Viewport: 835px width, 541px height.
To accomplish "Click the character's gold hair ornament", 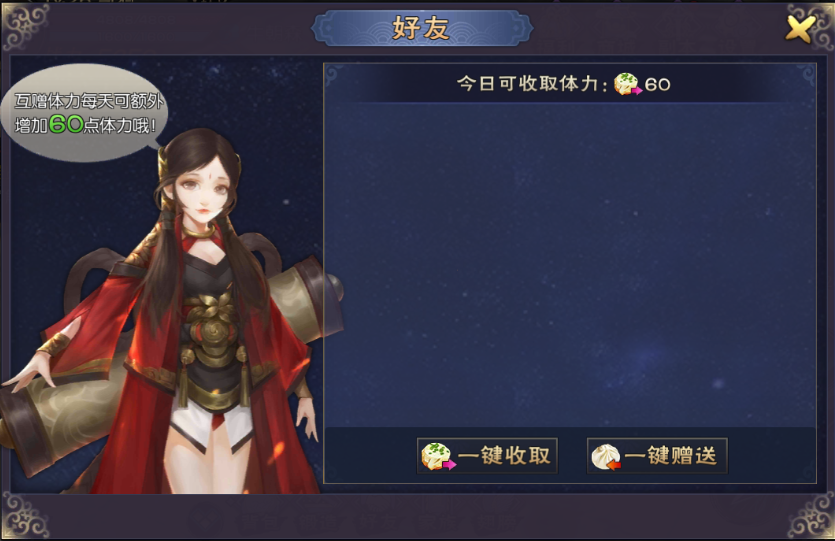I will [162, 162].
